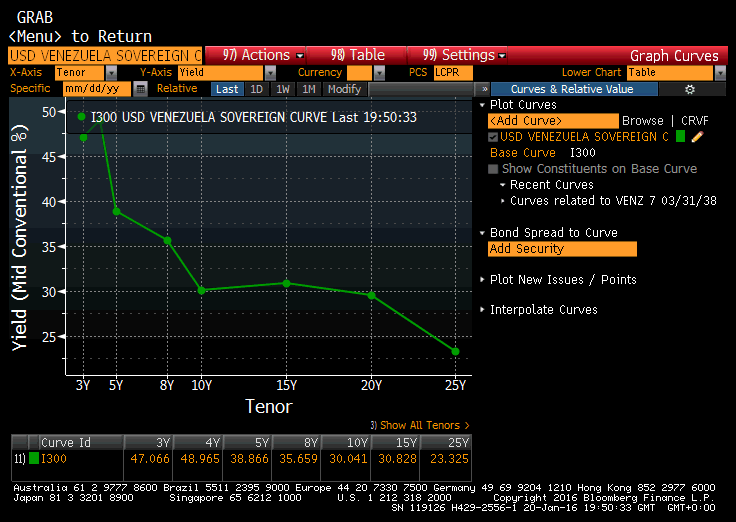Click the gear settings icon
The width and height of the screenshot is (736, 522).
[690, 89]
